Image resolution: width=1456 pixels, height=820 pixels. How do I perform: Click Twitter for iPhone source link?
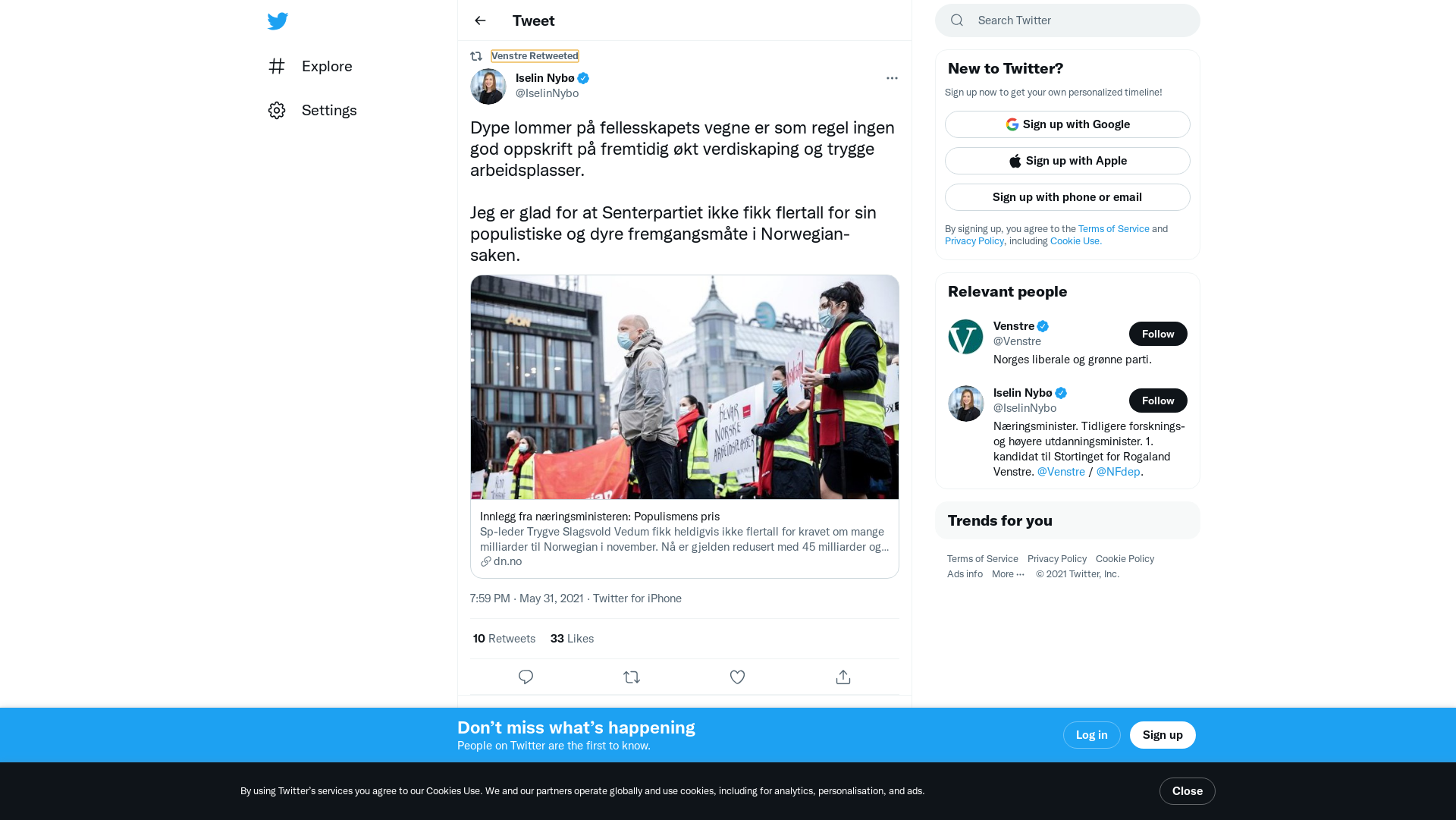637,599
